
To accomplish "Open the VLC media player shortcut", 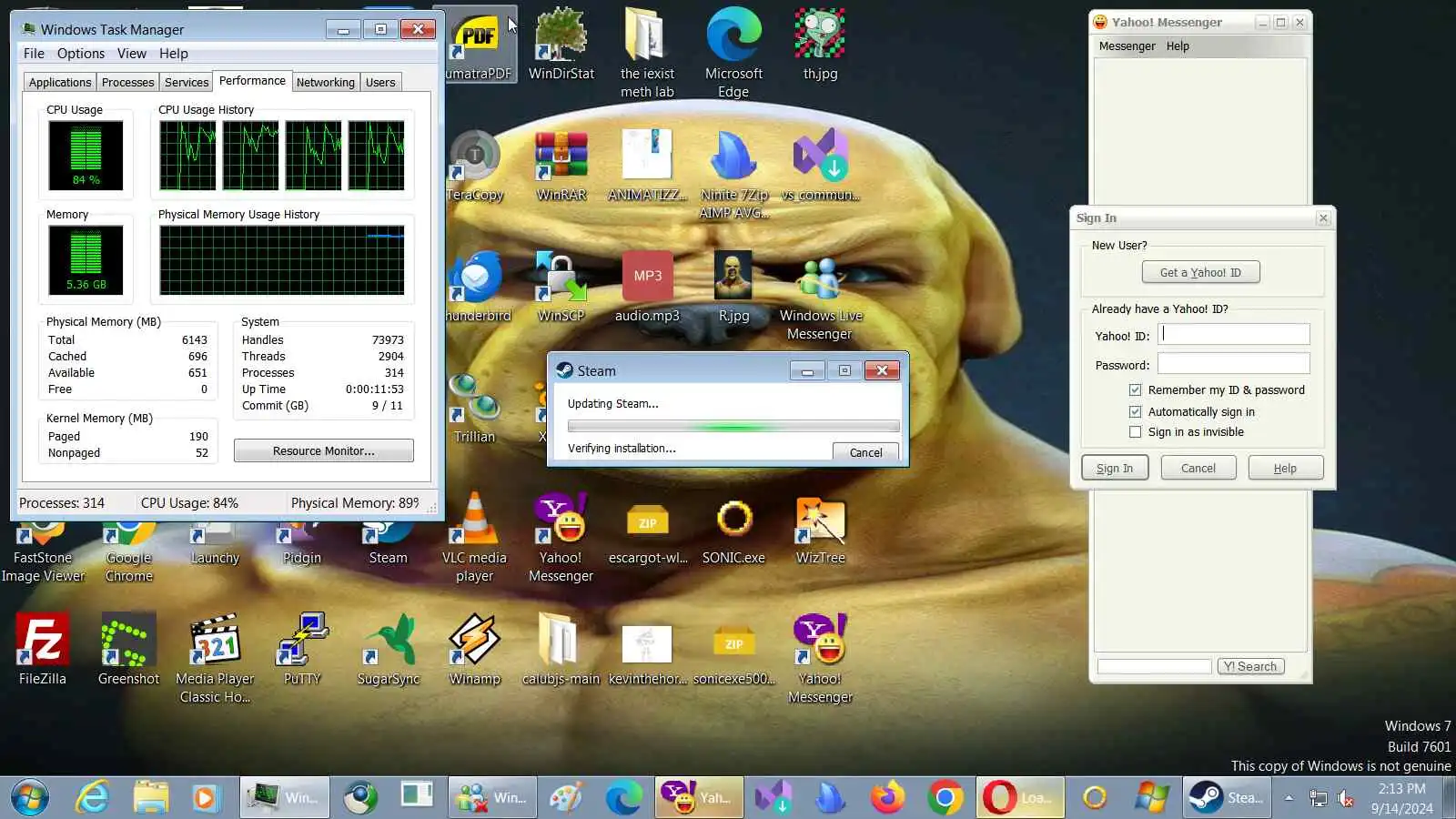I will 474,537.
